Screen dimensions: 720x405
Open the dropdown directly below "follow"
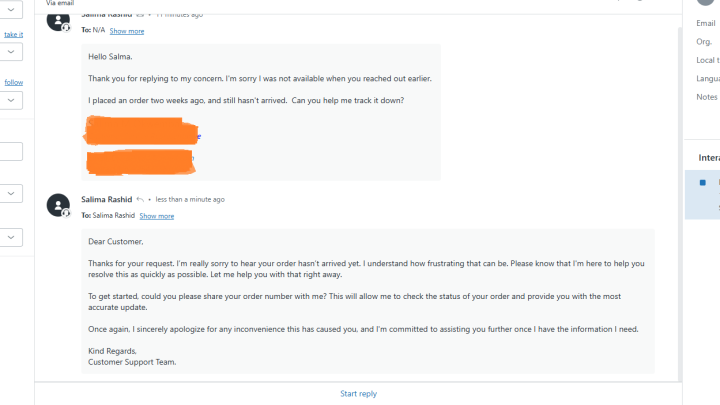(x=11, y=100)
